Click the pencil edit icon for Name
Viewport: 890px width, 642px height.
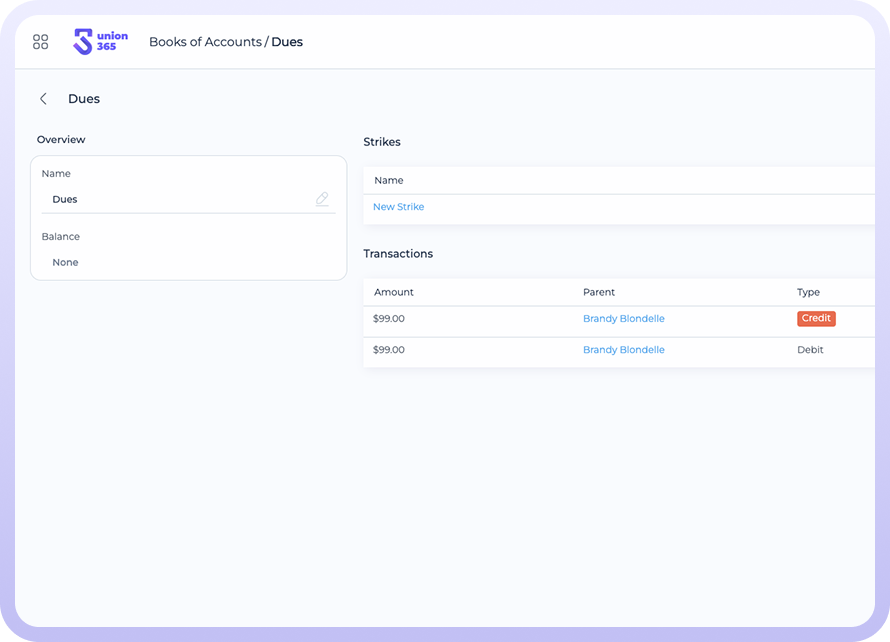point(322,199)
